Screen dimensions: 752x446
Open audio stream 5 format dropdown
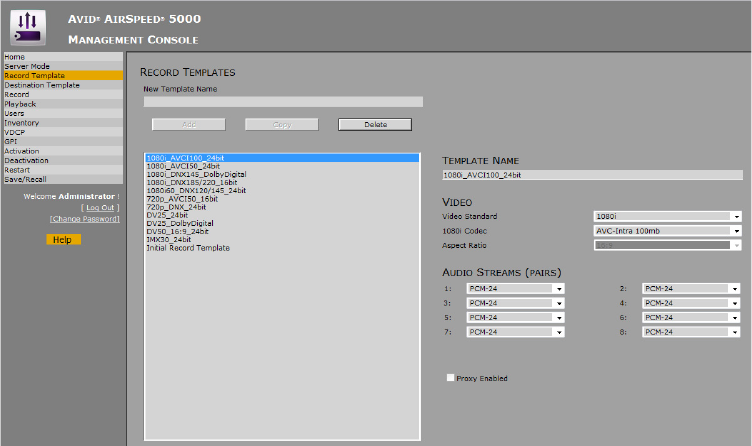[516, 317]
